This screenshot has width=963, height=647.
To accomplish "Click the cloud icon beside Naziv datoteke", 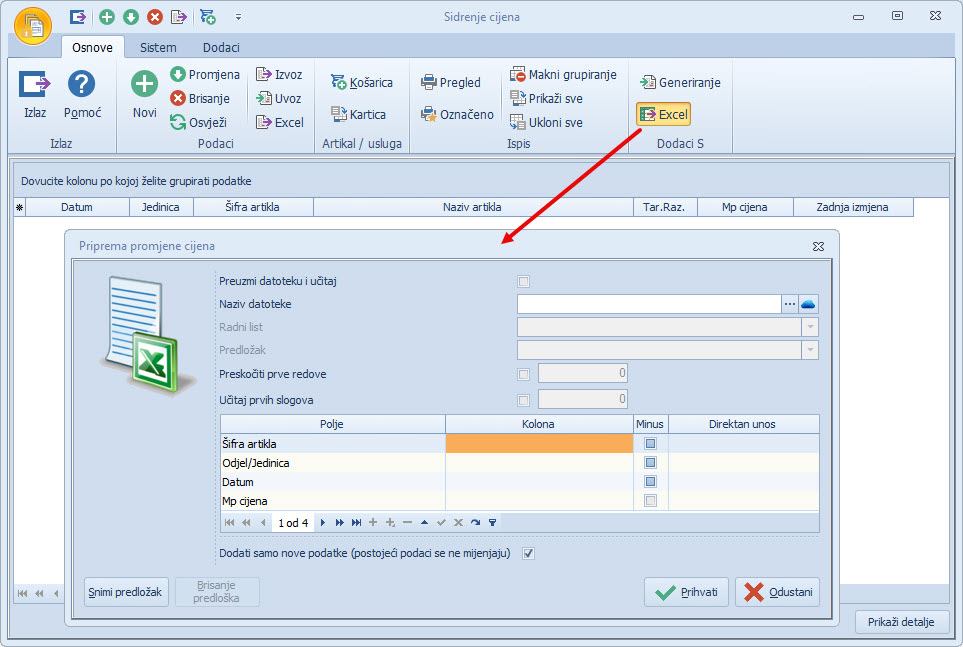I will pos(809,303).
